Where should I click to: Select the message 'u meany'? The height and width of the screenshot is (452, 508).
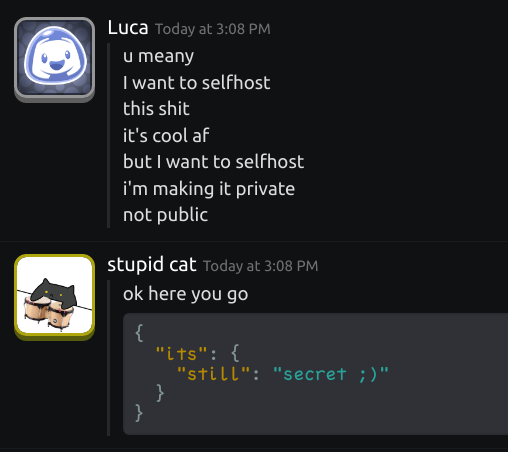tap(158, 56)
